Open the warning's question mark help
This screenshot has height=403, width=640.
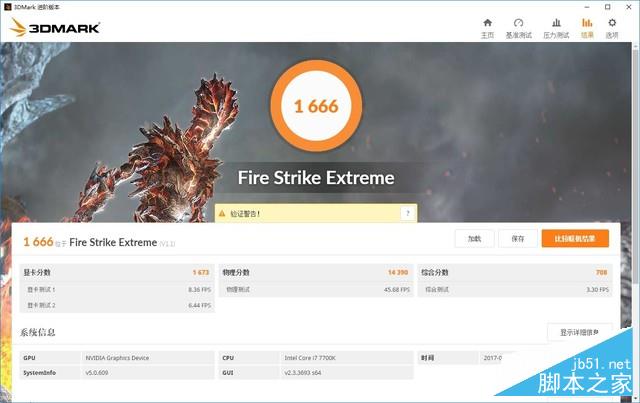407,213
